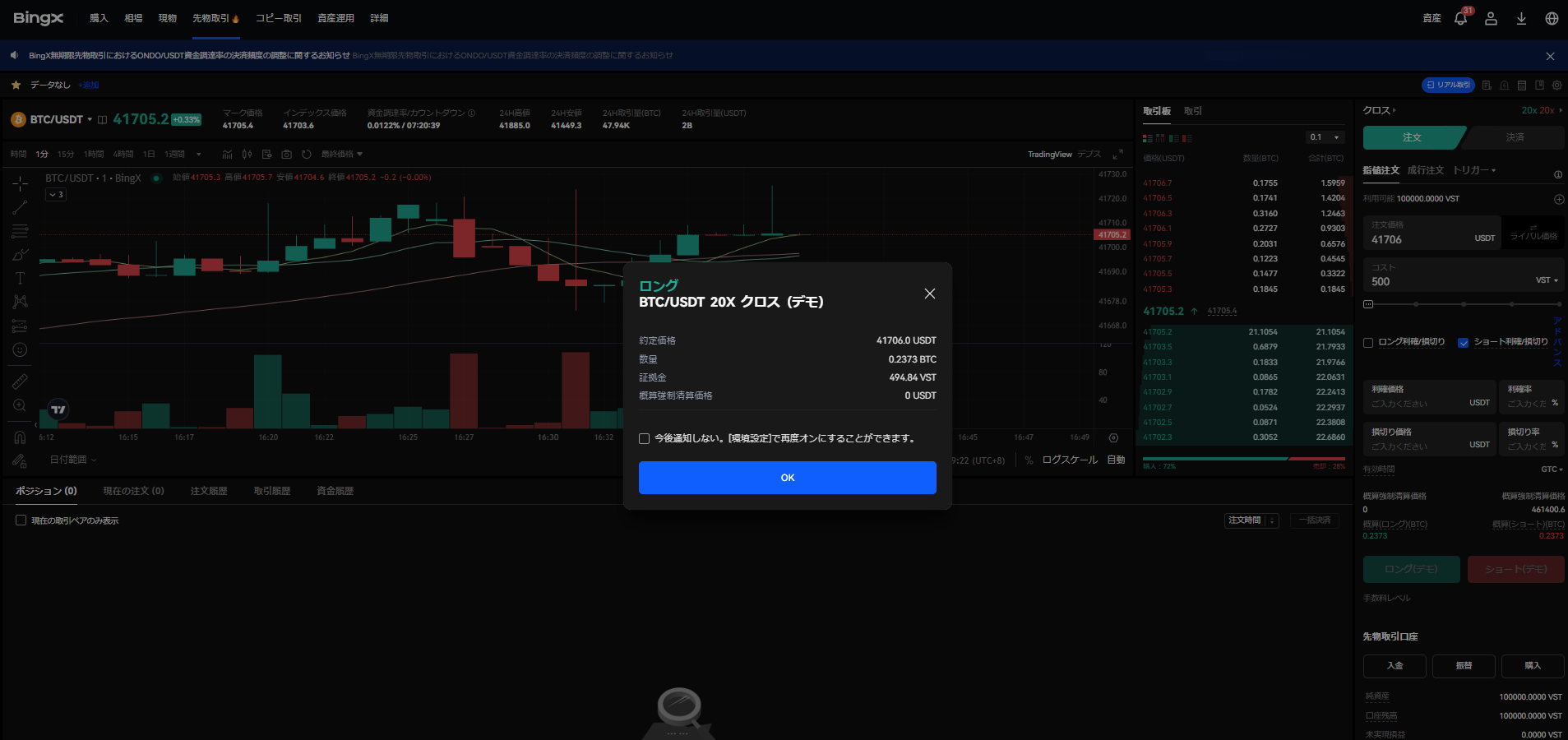Select the 15分 timeframe

point(66,155)
